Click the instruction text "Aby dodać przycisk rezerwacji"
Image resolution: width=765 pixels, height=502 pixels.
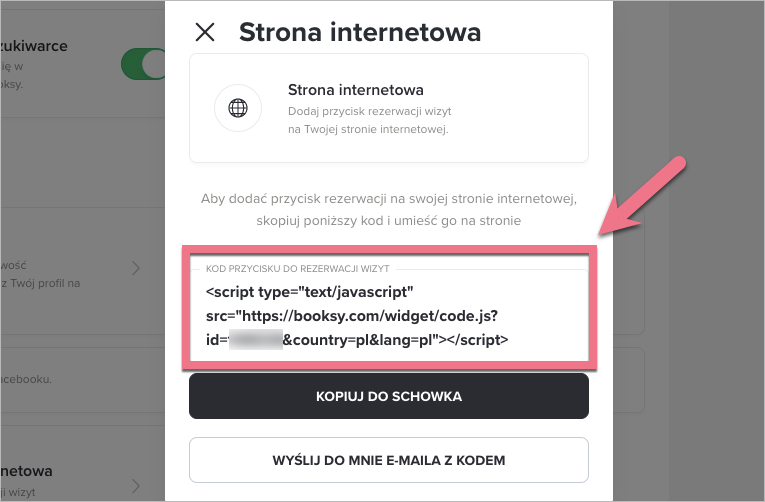click(x=389, y=198)
